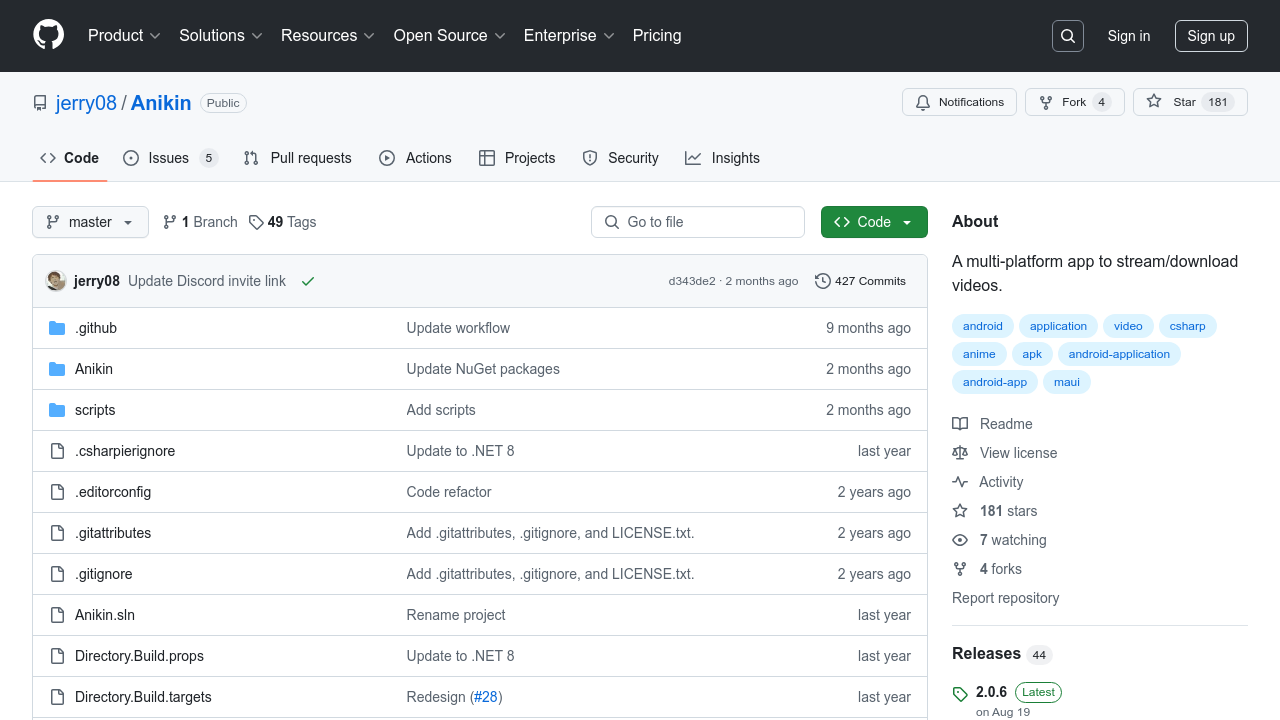Open the jerry08 owner link

click(86, 103)
